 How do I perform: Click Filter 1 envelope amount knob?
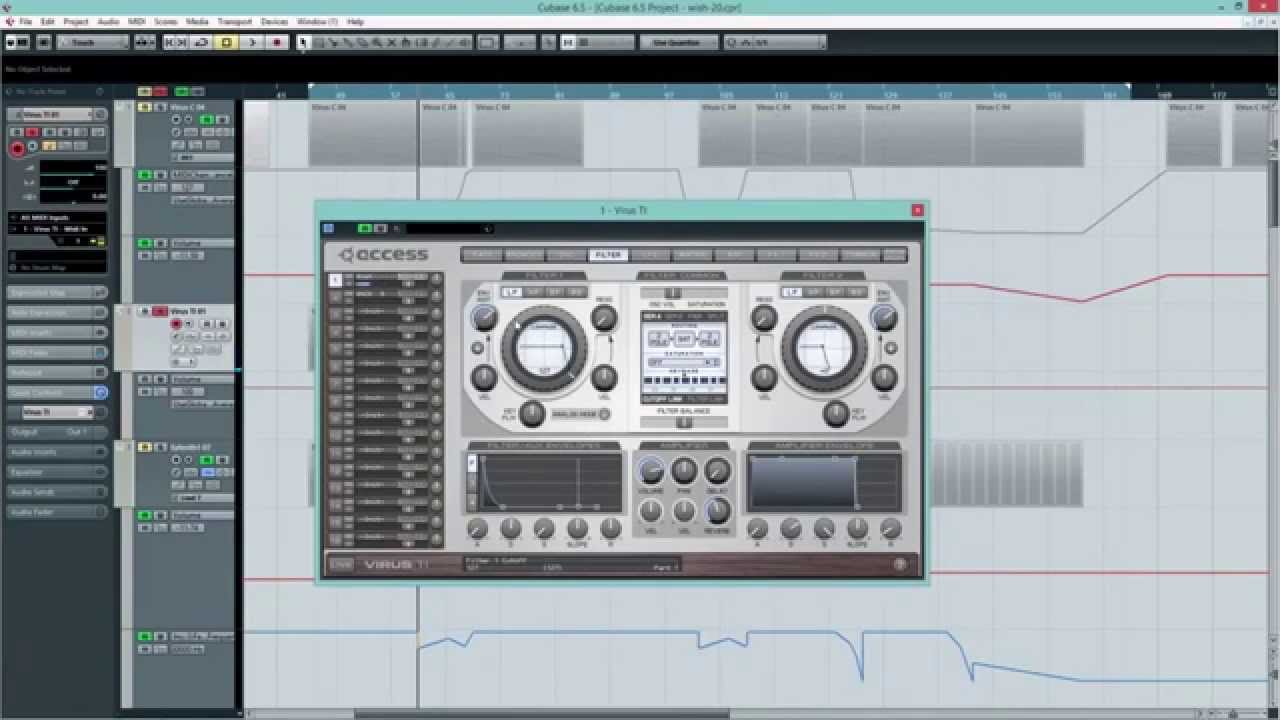coord(484,318)
